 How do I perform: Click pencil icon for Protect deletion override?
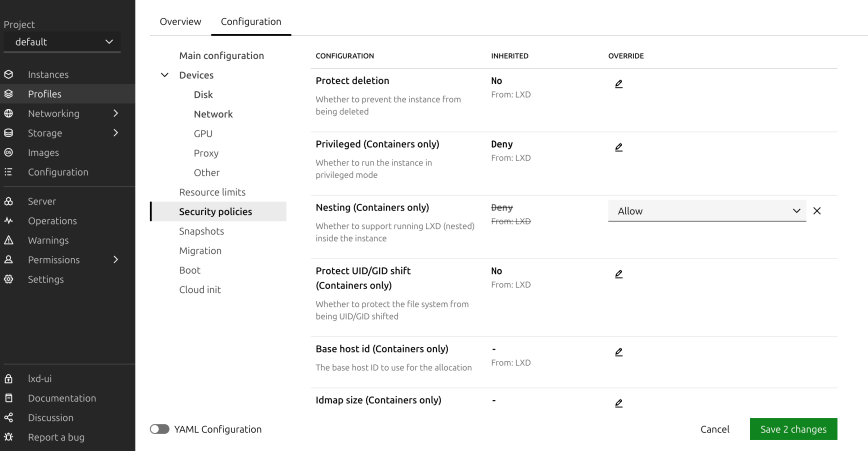[619, 83]
